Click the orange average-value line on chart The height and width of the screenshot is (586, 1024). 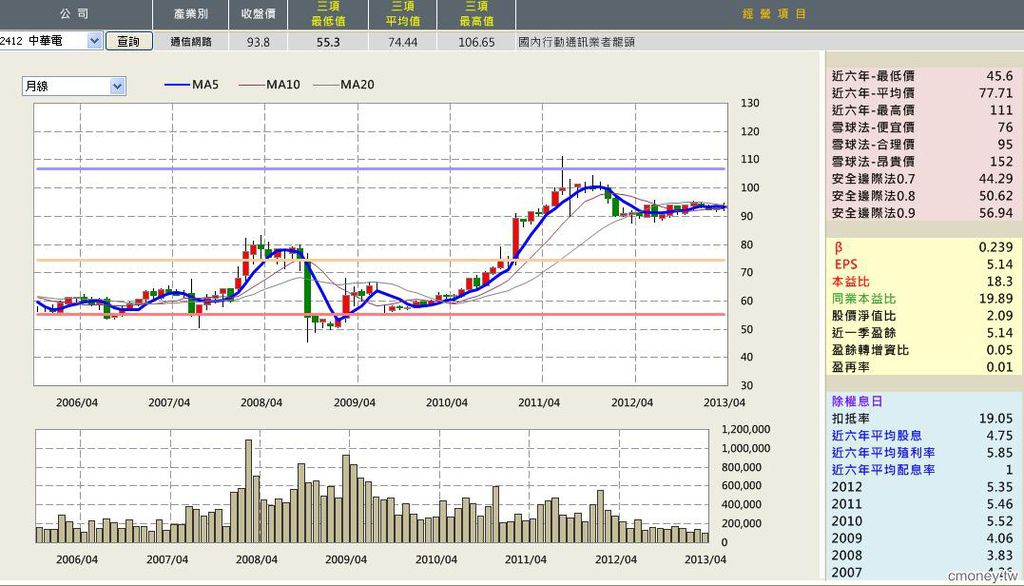coord(381,260)
